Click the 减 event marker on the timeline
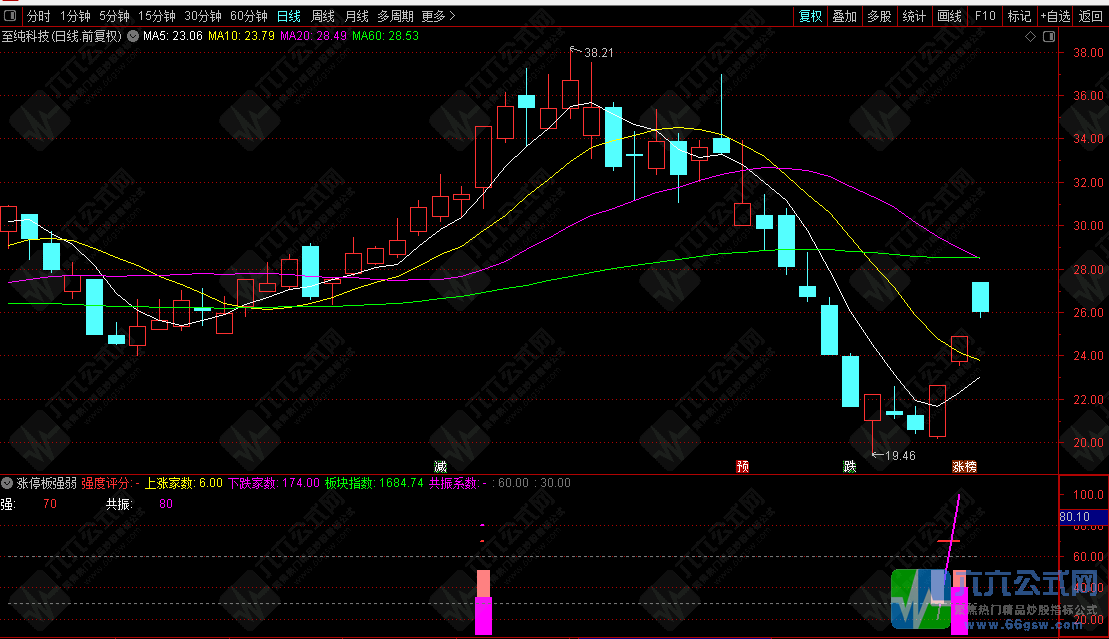Image resolution: width=1109 pixels, height=639 pixels. click(x=440, y=466)
